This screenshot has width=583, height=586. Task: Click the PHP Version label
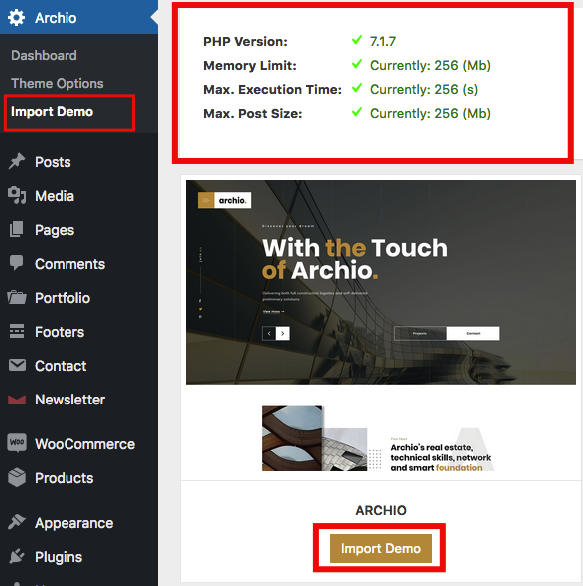(245, 41)
